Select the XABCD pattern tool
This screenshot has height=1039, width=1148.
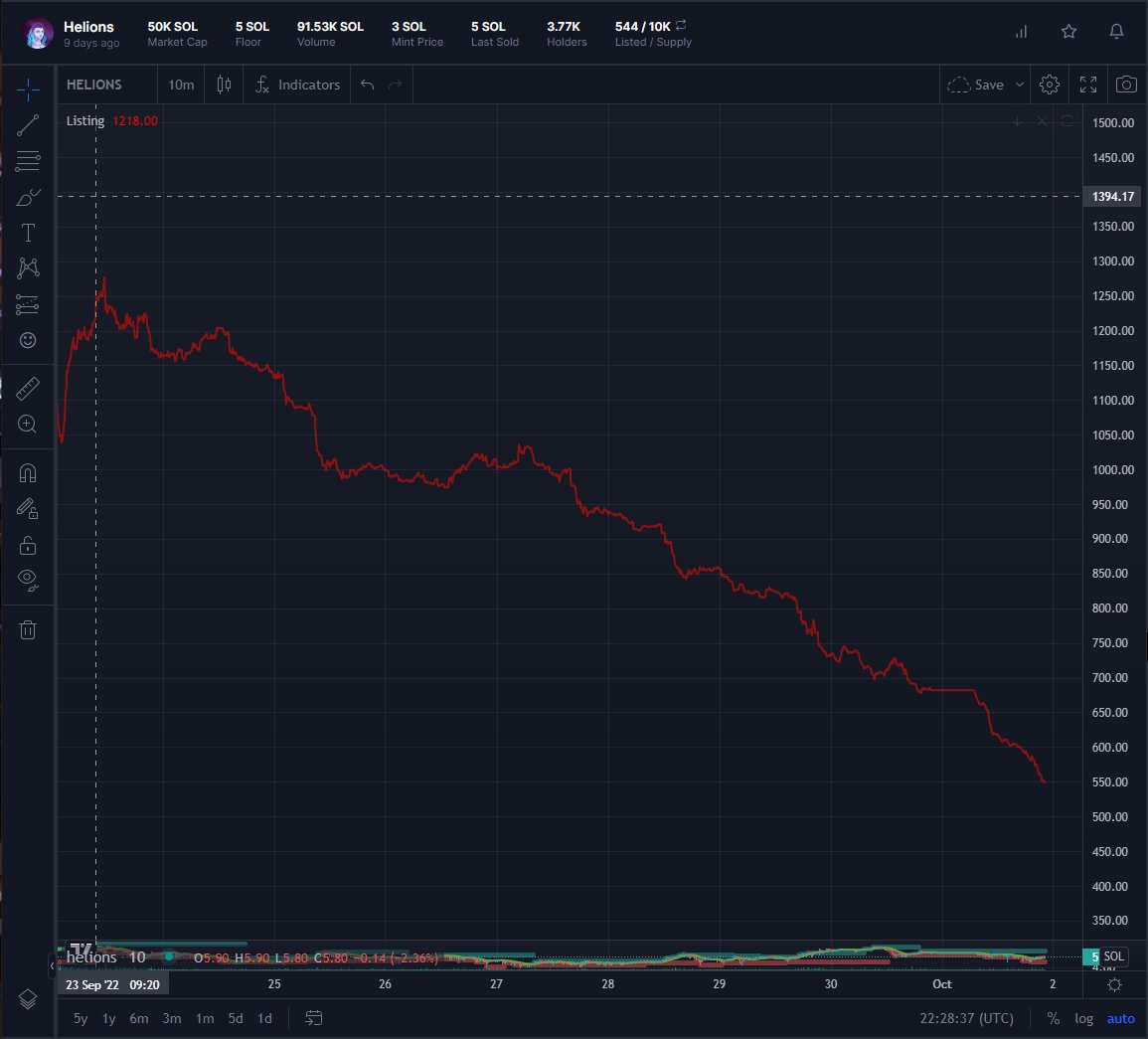pos(28,268)
